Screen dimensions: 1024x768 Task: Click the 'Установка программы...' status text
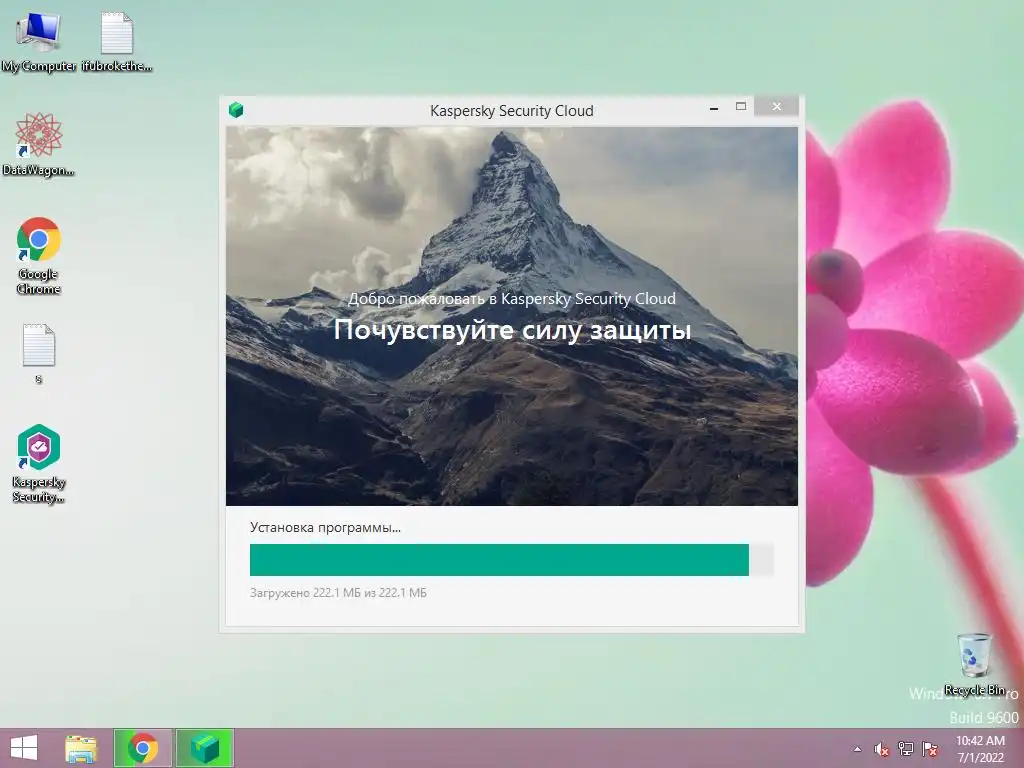(x=325, y=528)
